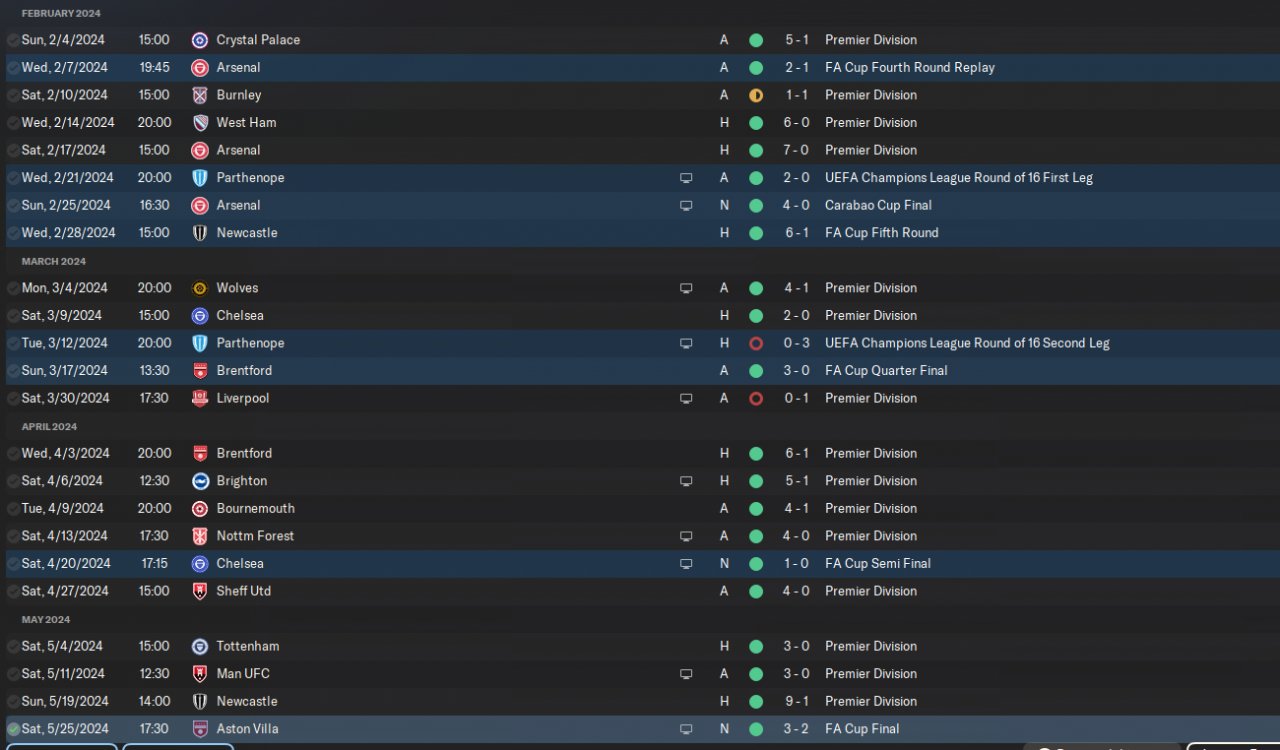Toggle selection circle on Tottenham fixture row
Viewport: 1280px width, 750px height.
[x=13, y=646]
